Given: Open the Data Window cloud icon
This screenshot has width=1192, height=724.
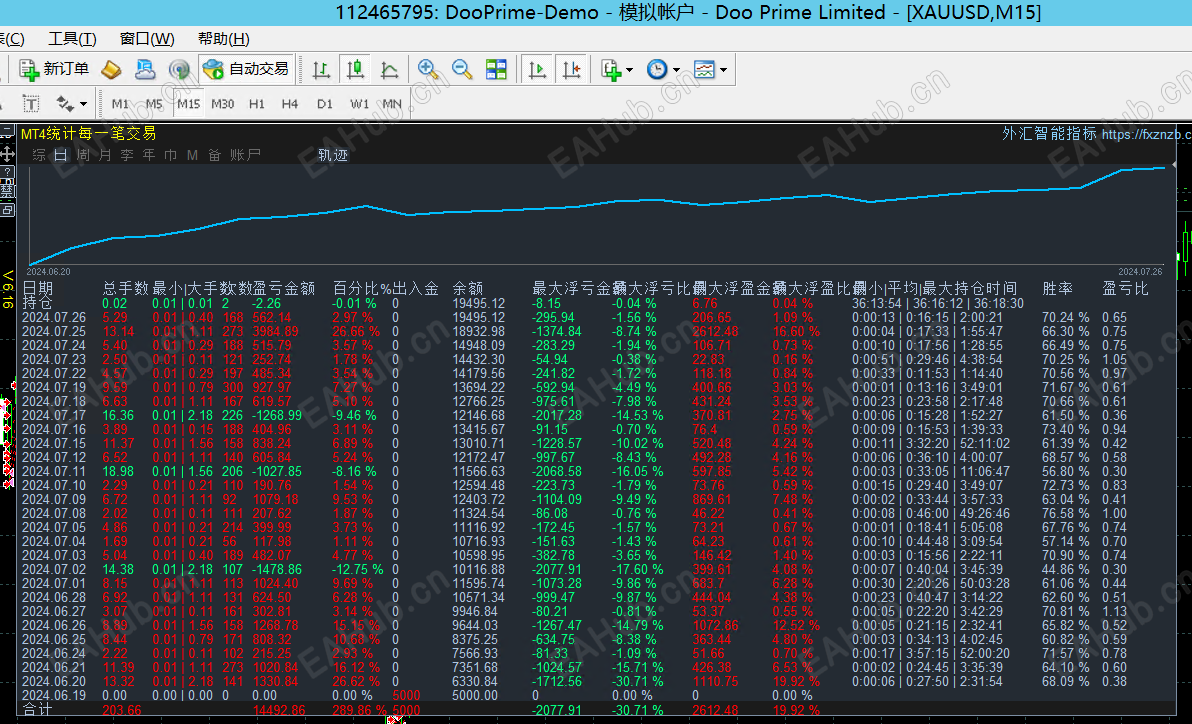Looking at the screenshot, I should [x=144, y=70].
